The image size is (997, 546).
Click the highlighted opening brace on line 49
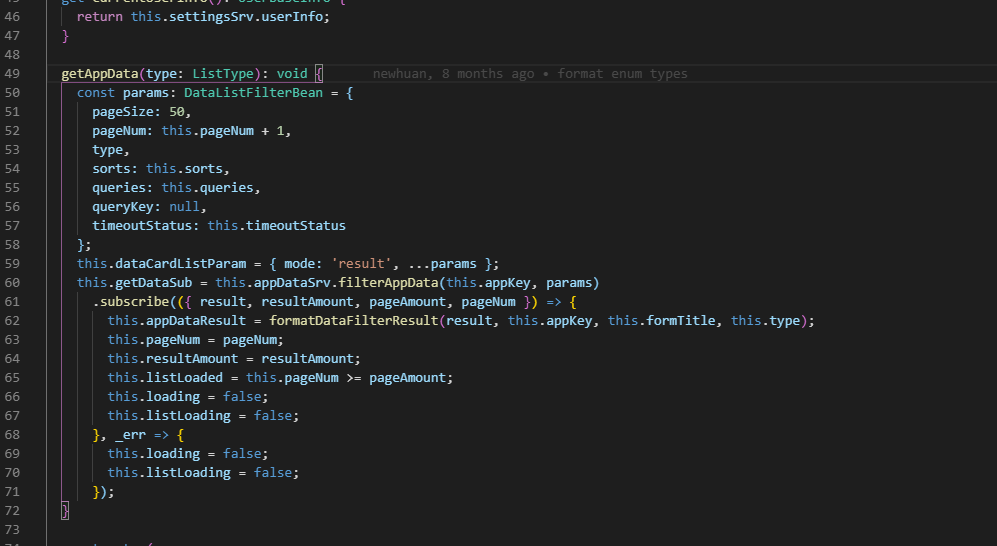click(x=319, y=74)
